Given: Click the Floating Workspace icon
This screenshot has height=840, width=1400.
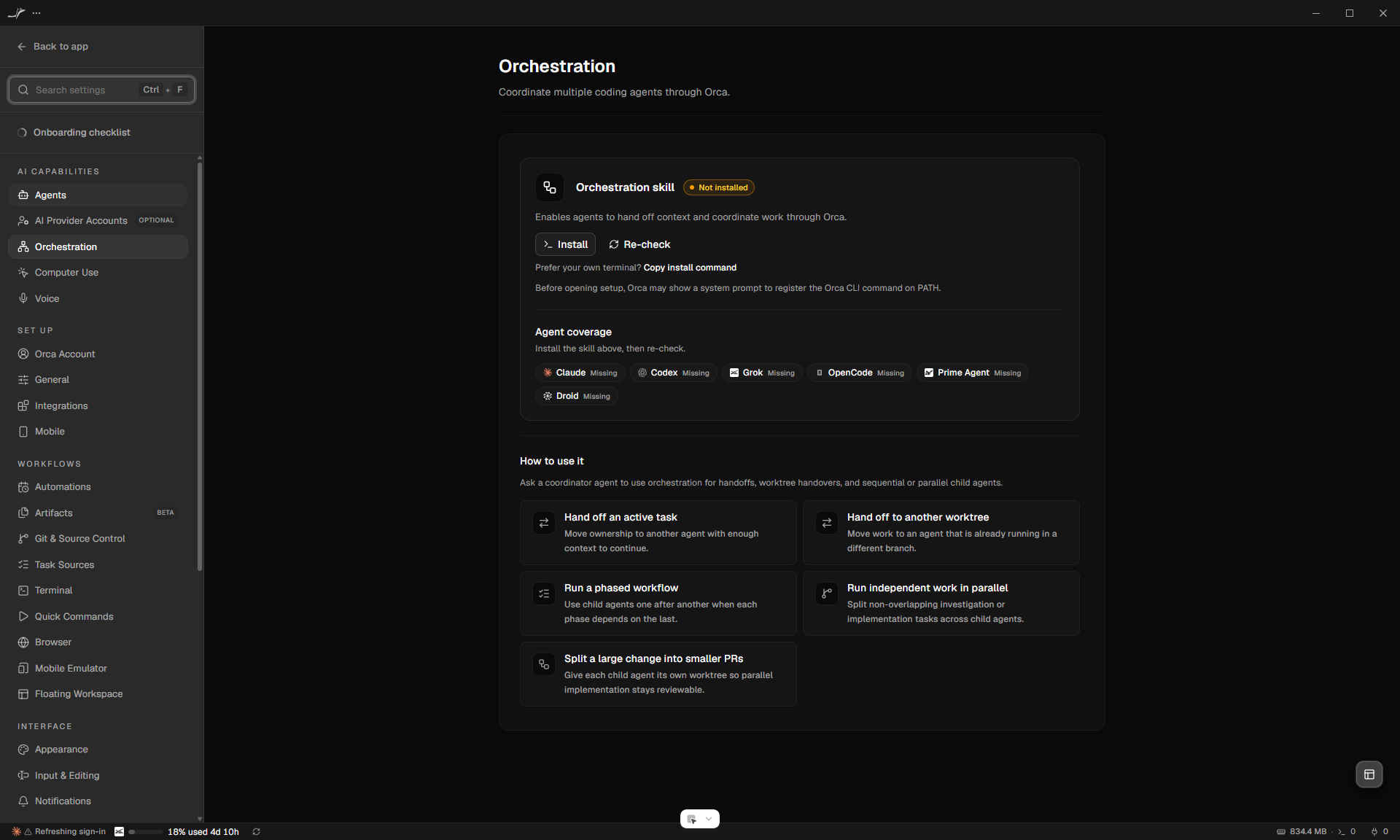Looking at the screenshot, I should [23, 694].
